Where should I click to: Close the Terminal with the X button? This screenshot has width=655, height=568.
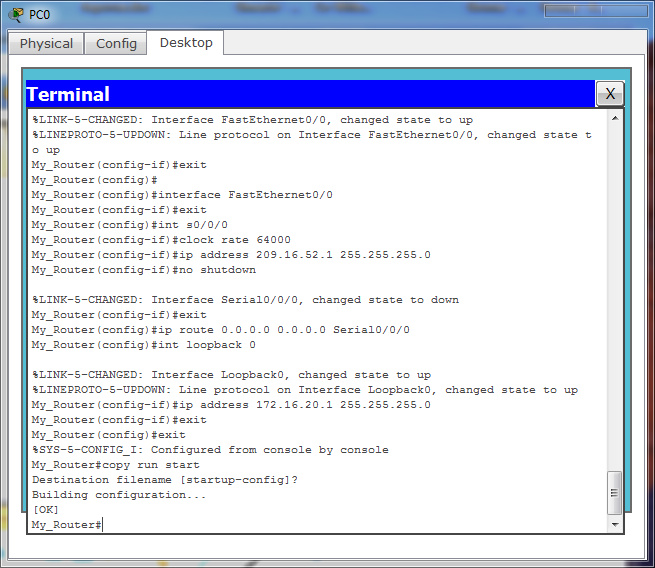coord(610,94)
